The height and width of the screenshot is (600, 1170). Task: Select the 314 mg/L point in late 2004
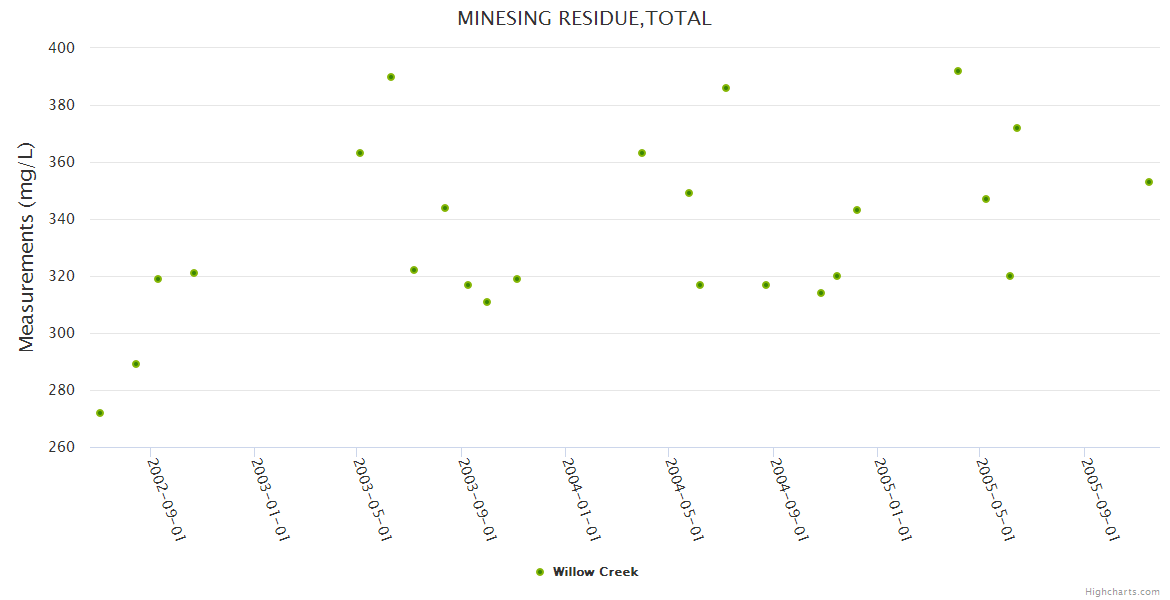click(x=821, y=293)
